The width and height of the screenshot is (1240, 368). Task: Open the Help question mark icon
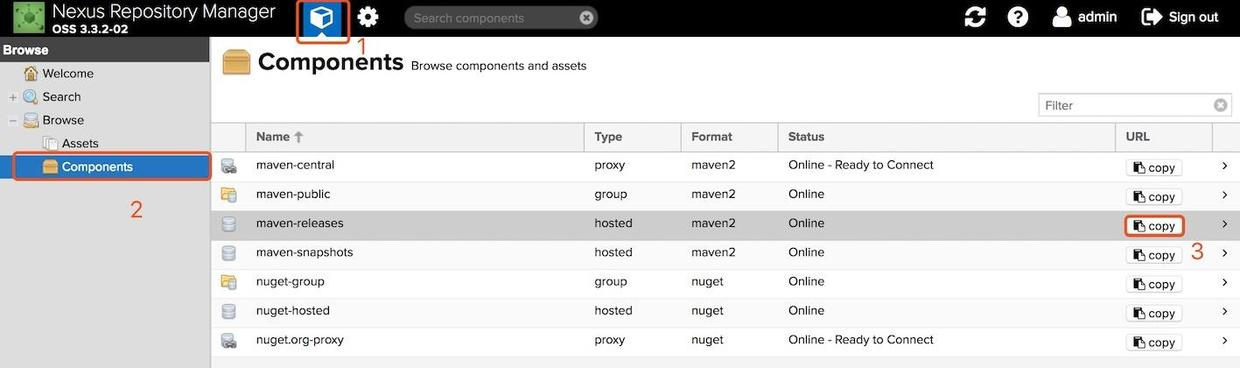1018,17
